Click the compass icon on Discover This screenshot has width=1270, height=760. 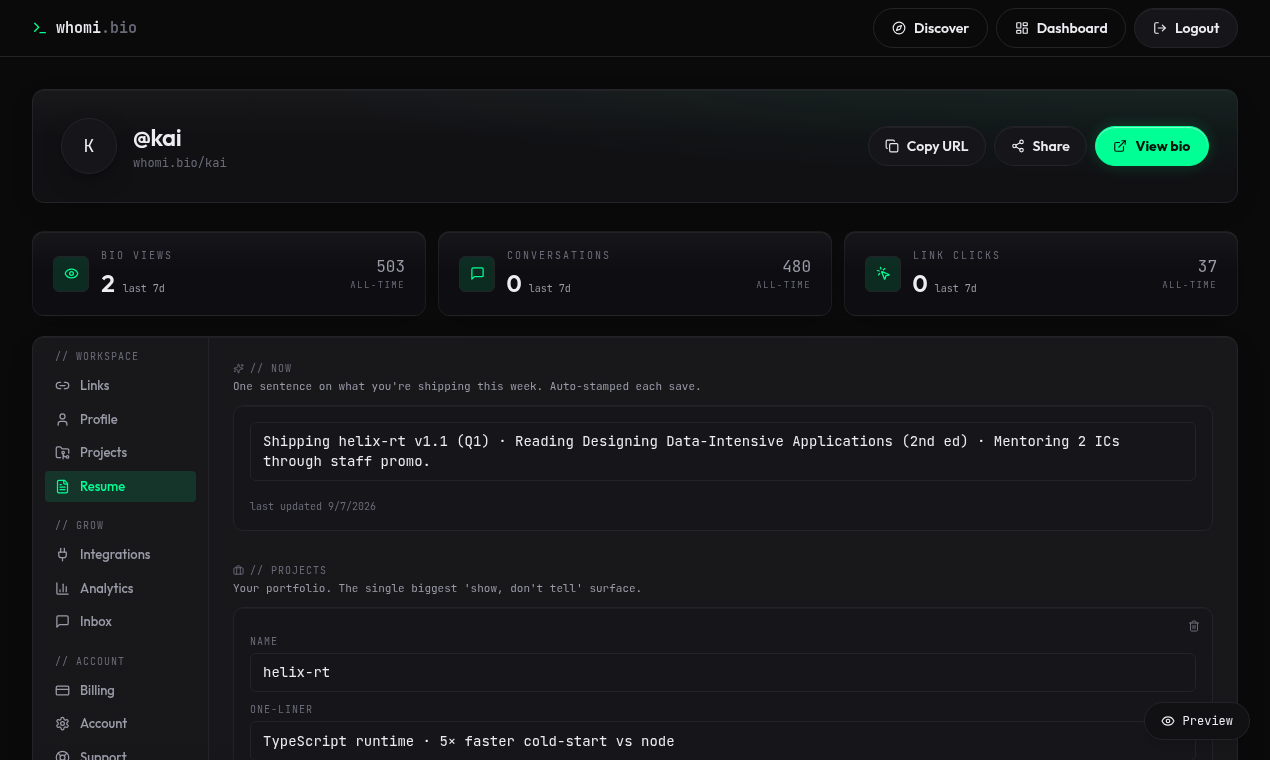coord(899,28)
